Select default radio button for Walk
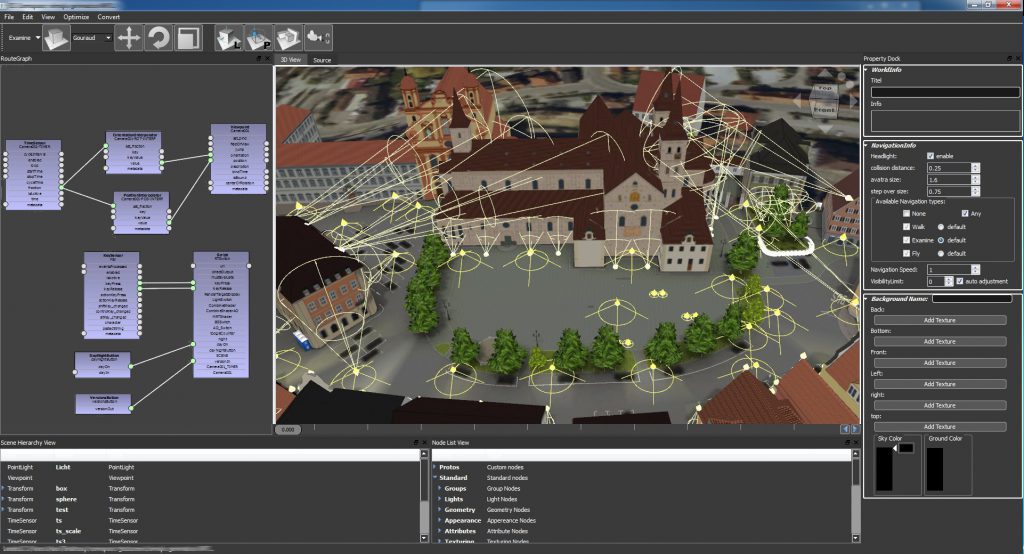Screen dimensions: 1024x554 941,227
